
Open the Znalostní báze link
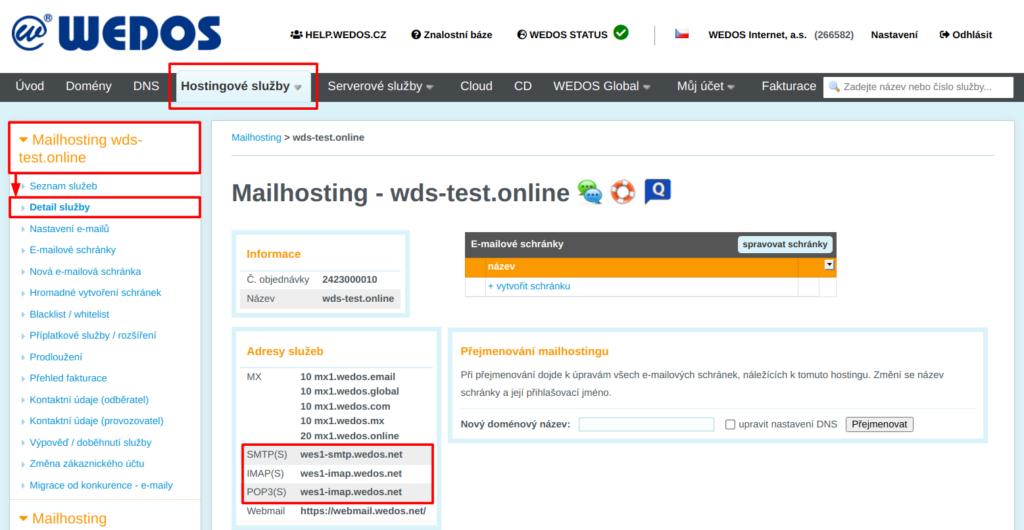452,35
